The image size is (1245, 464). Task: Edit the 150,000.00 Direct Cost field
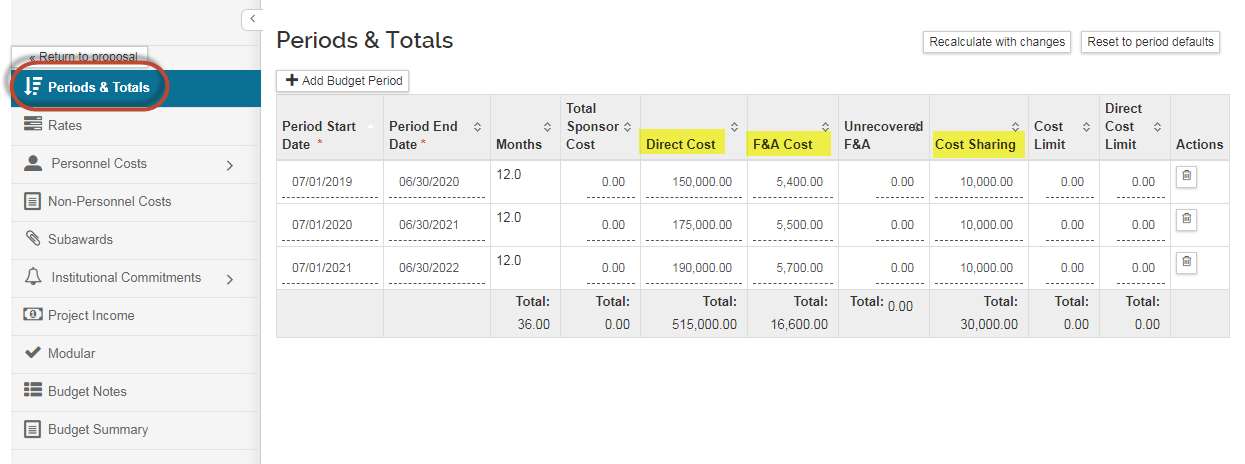(694, 183)
